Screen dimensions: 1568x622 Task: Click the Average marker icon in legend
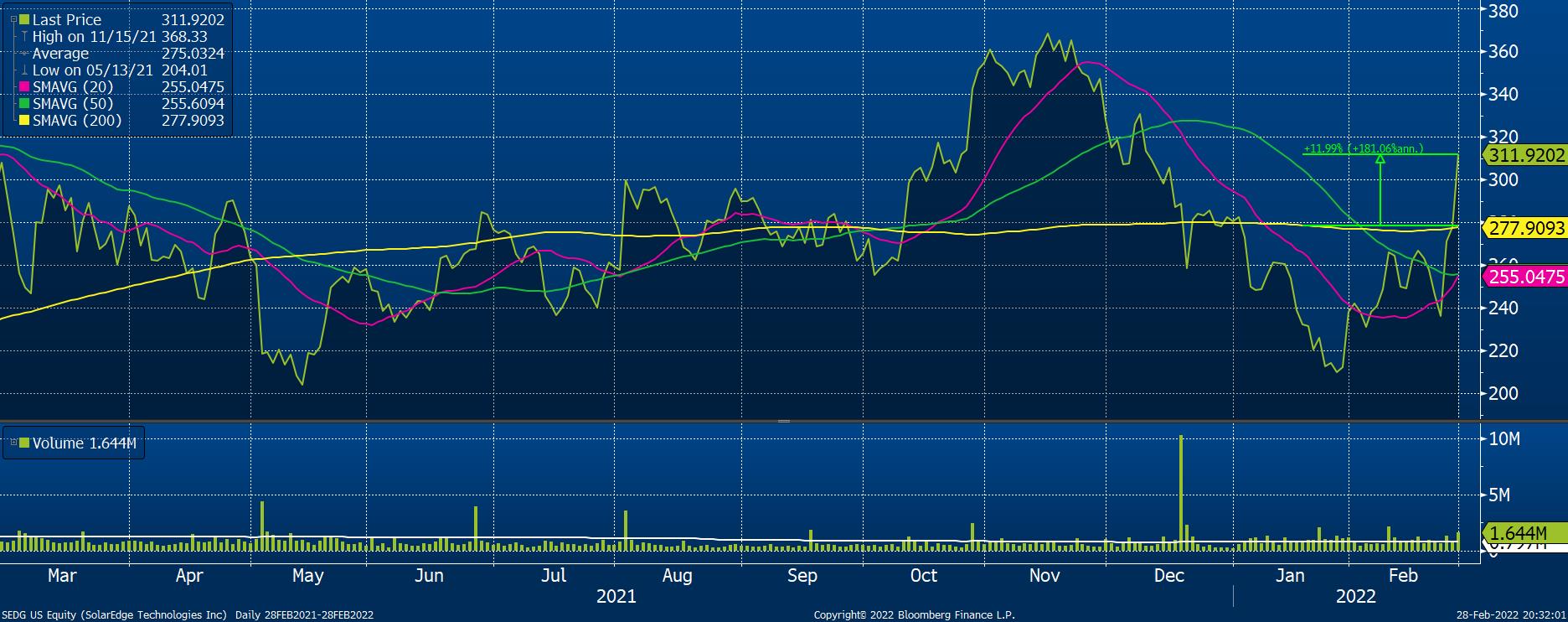pos(24,53)
